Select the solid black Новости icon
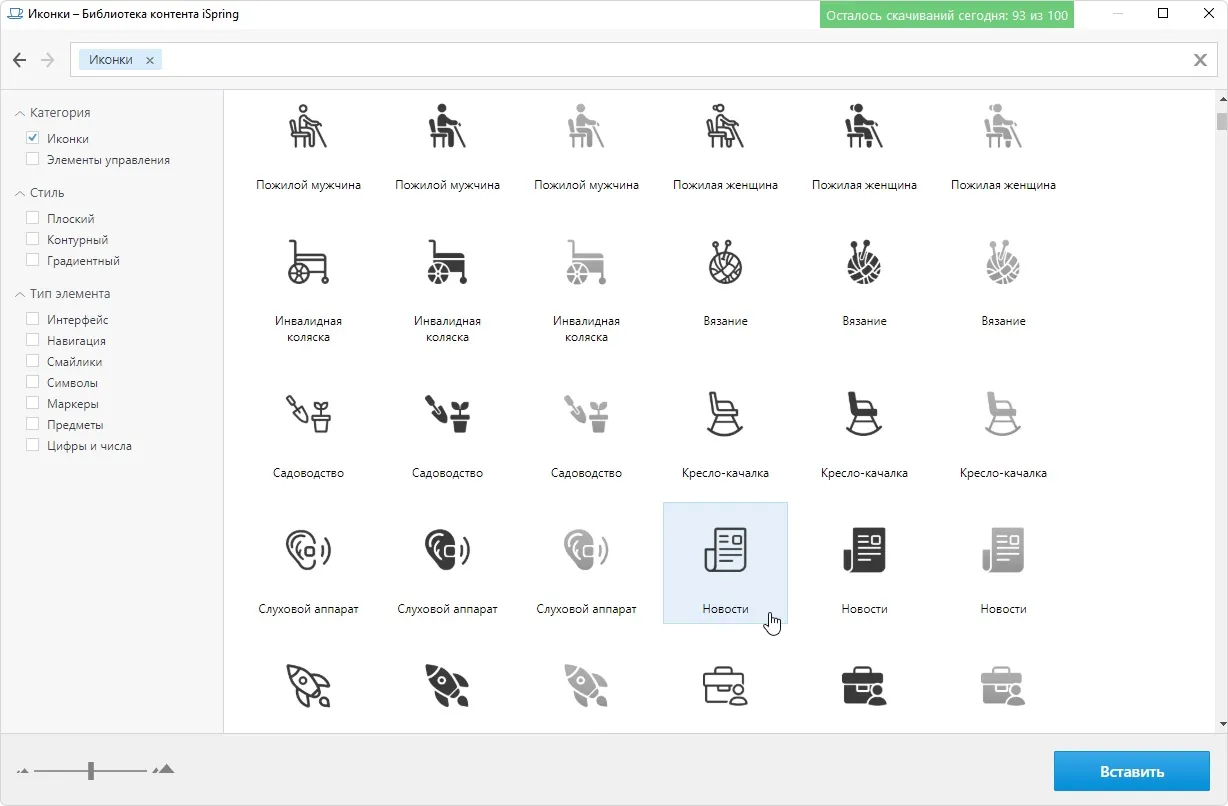This screenshot has width=1228, height=806. pos(864,549)
